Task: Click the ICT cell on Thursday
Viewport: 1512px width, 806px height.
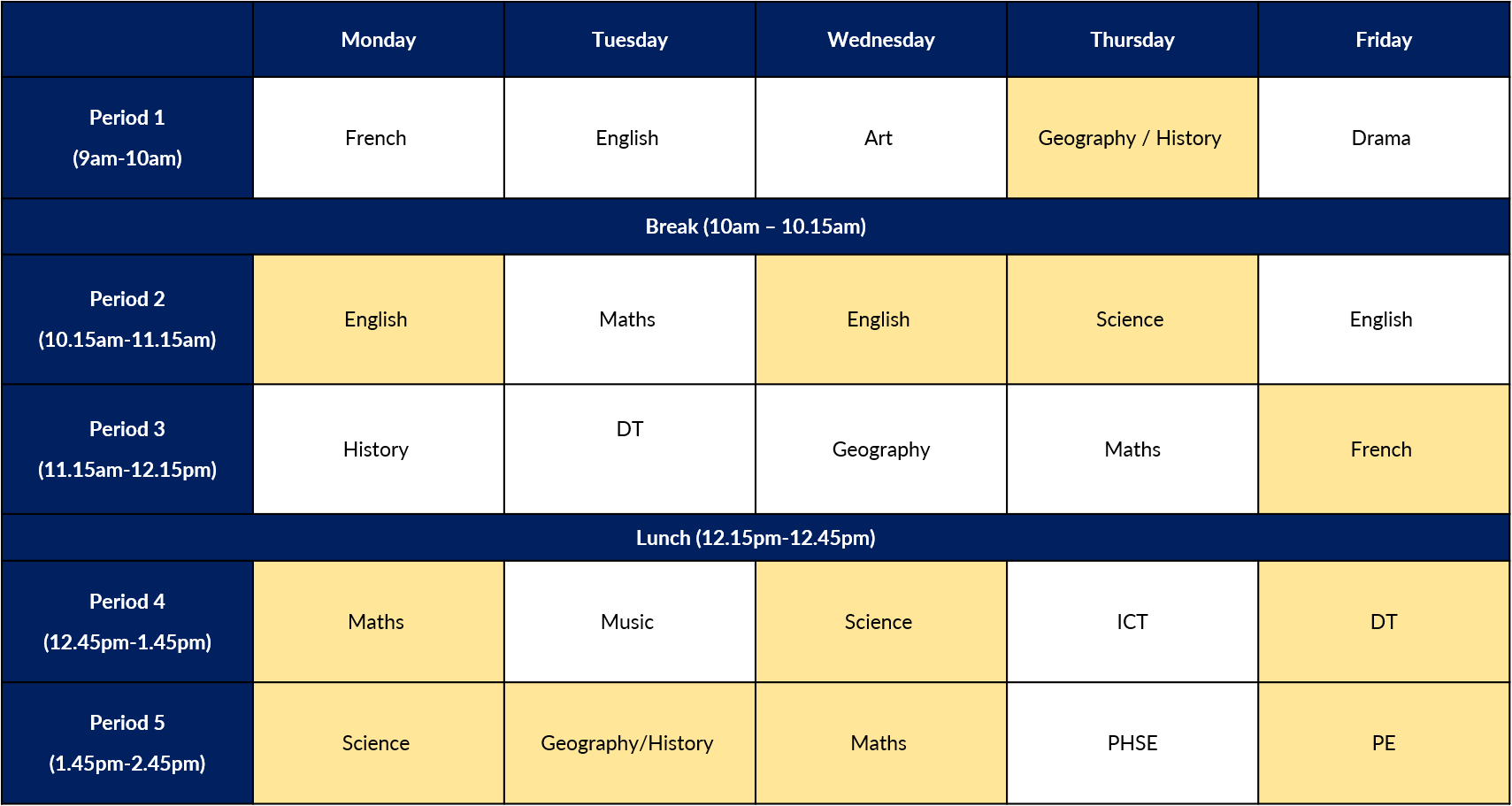Action: pyautogui.click(x=1132, y=622)
